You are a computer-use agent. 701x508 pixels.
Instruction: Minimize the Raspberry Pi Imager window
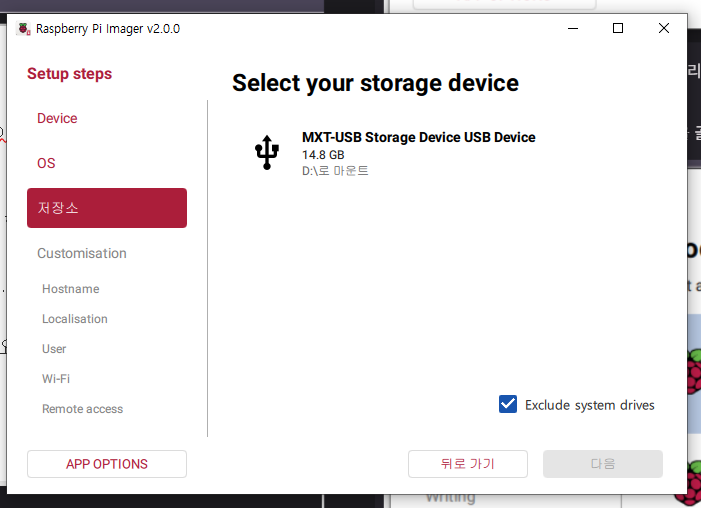[572, 29]
